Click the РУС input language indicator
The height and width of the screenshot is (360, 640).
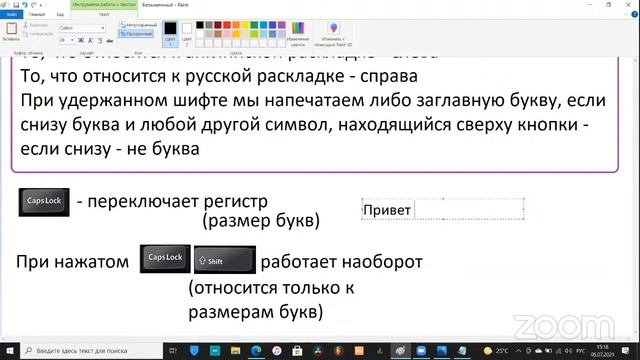tap(580, 351)
